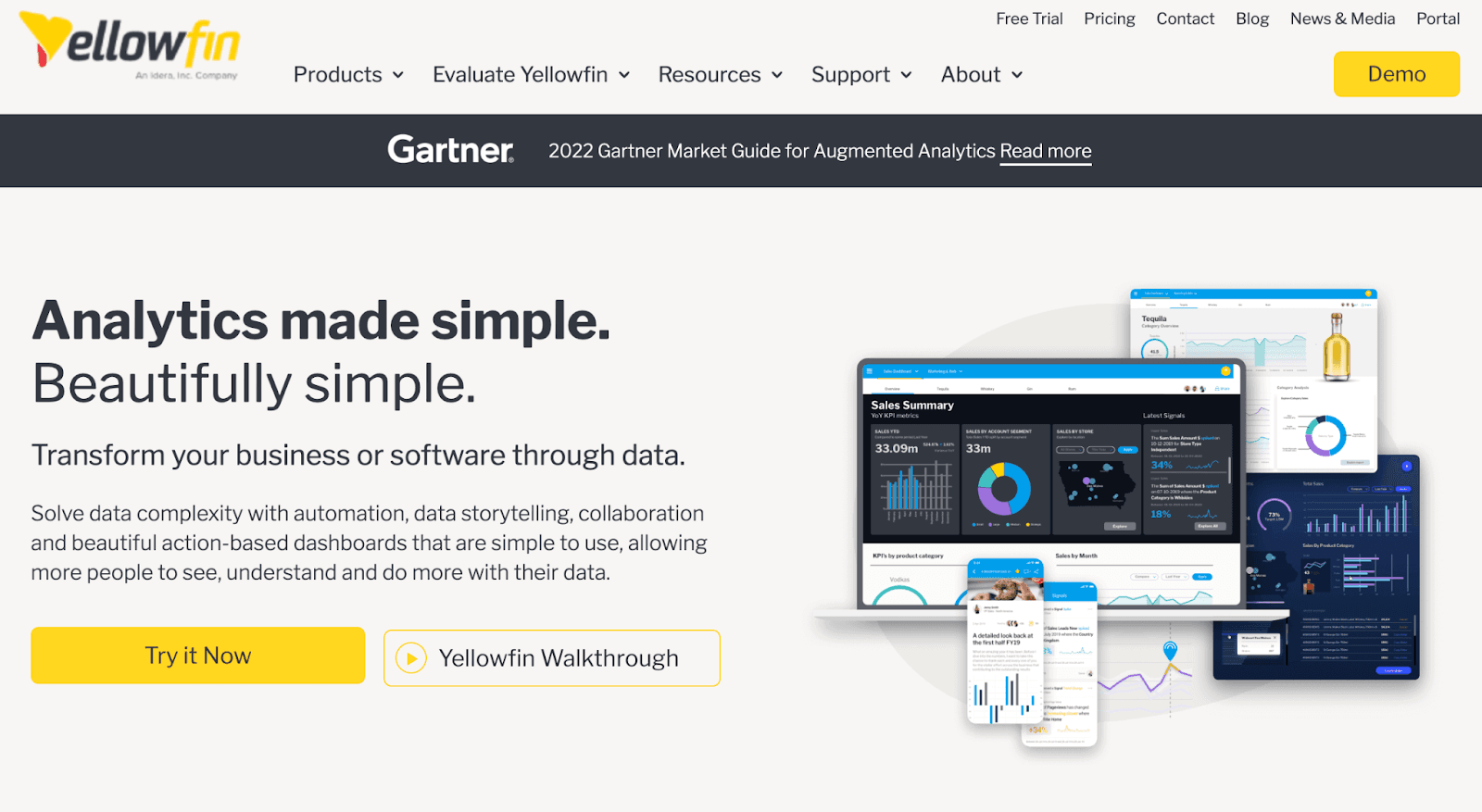Open the Contact link

tap(1185, 19)
